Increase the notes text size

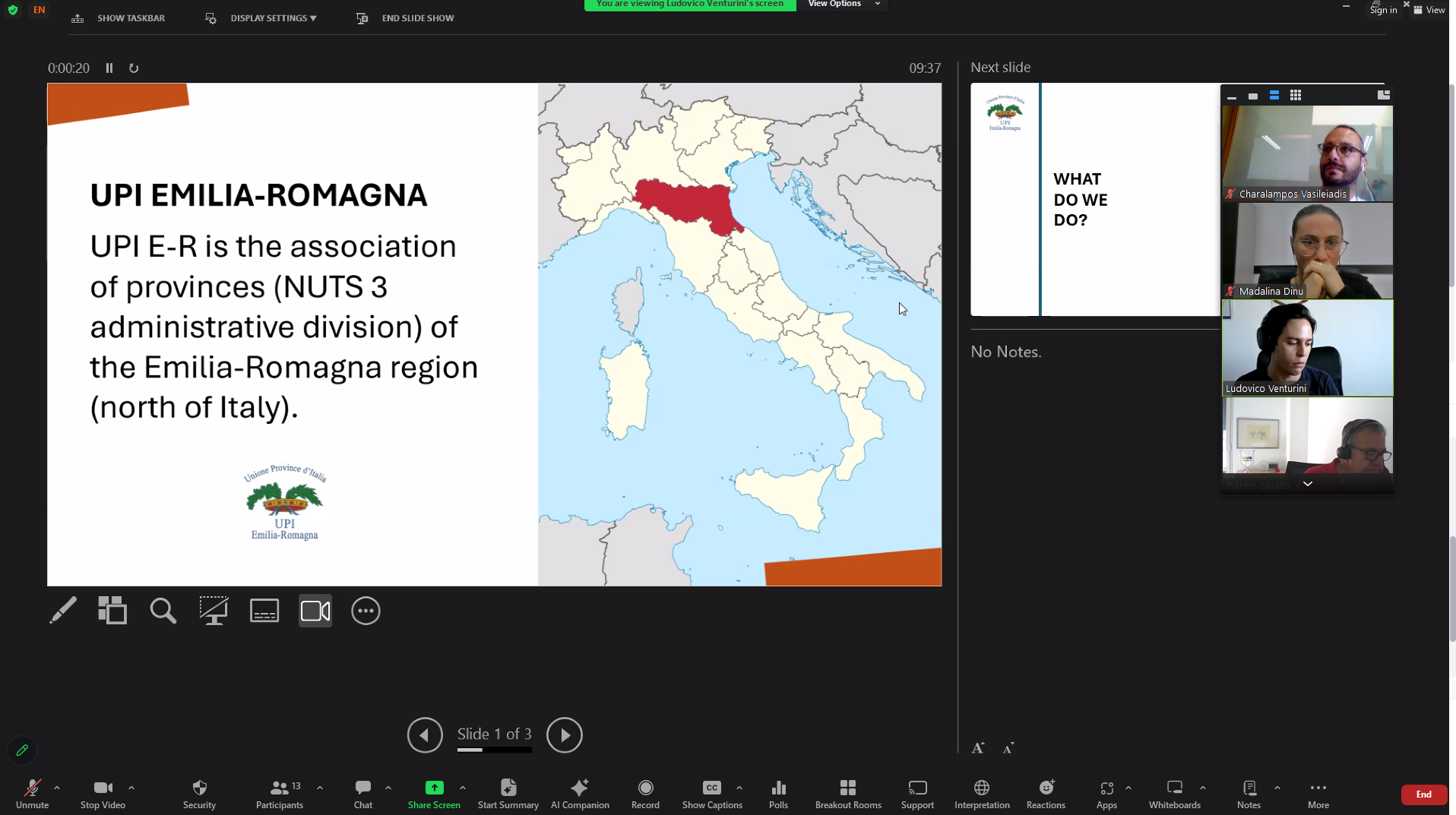click(x=978, y=748)
